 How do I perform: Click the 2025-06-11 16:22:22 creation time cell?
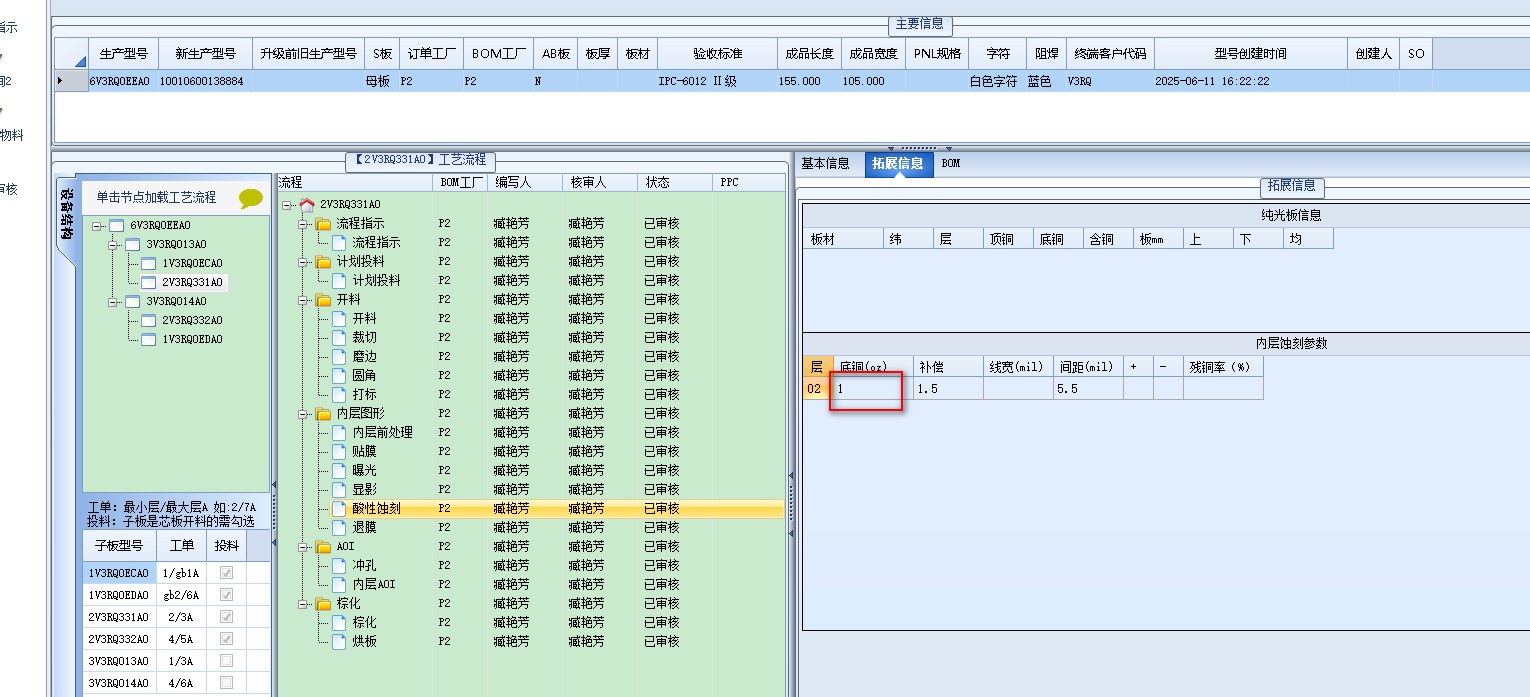coord(1250,81)
